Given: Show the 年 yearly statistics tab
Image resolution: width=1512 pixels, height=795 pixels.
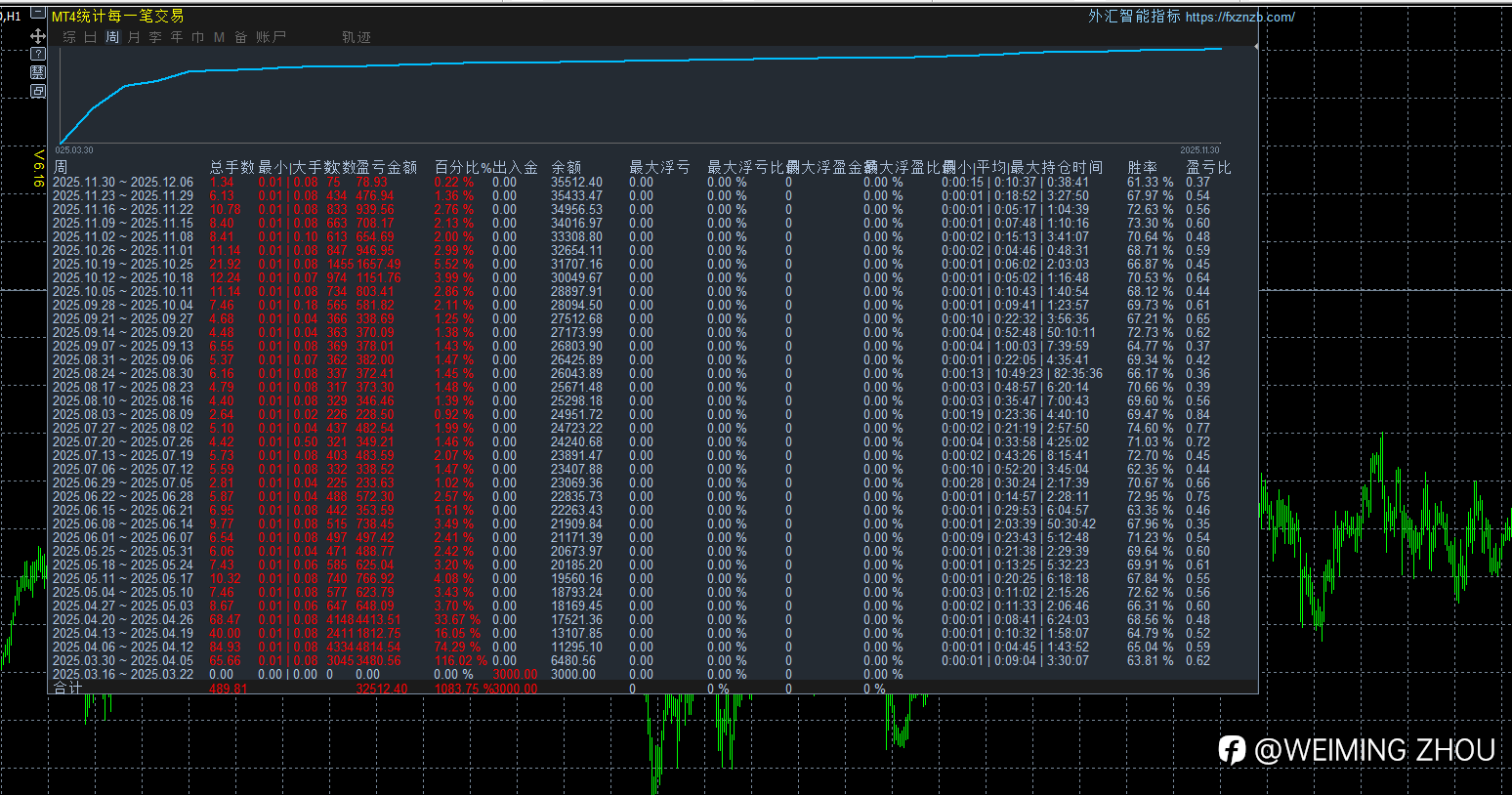Looking at the screenshot, I should click(x=177, y=37).
